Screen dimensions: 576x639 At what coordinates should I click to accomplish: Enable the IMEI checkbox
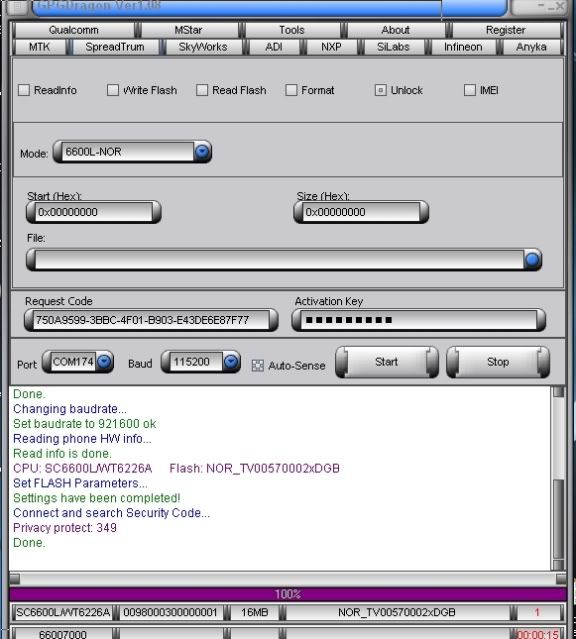(x=470, y=90)
